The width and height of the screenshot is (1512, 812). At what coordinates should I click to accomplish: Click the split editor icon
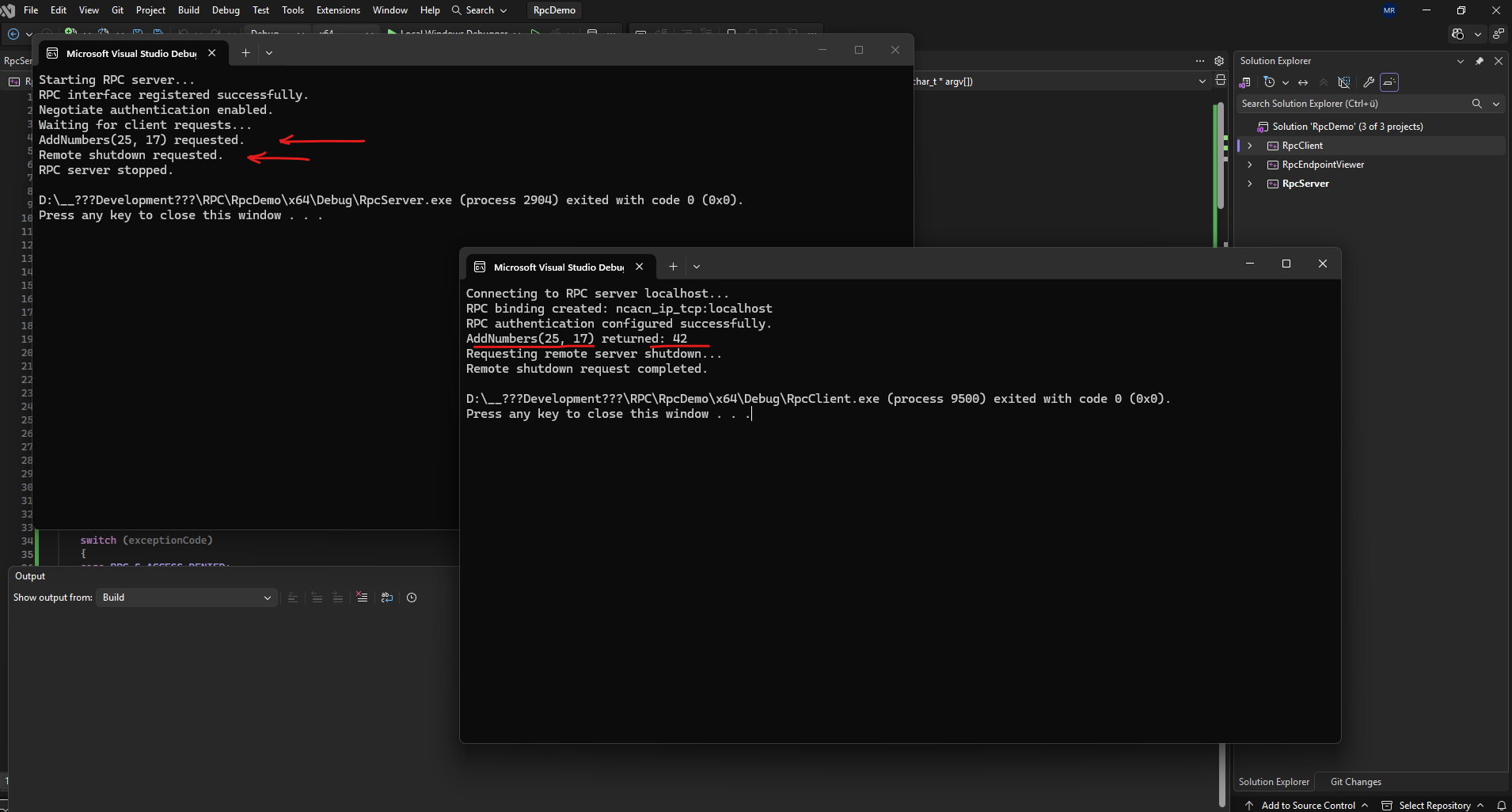pos(1220,81)
